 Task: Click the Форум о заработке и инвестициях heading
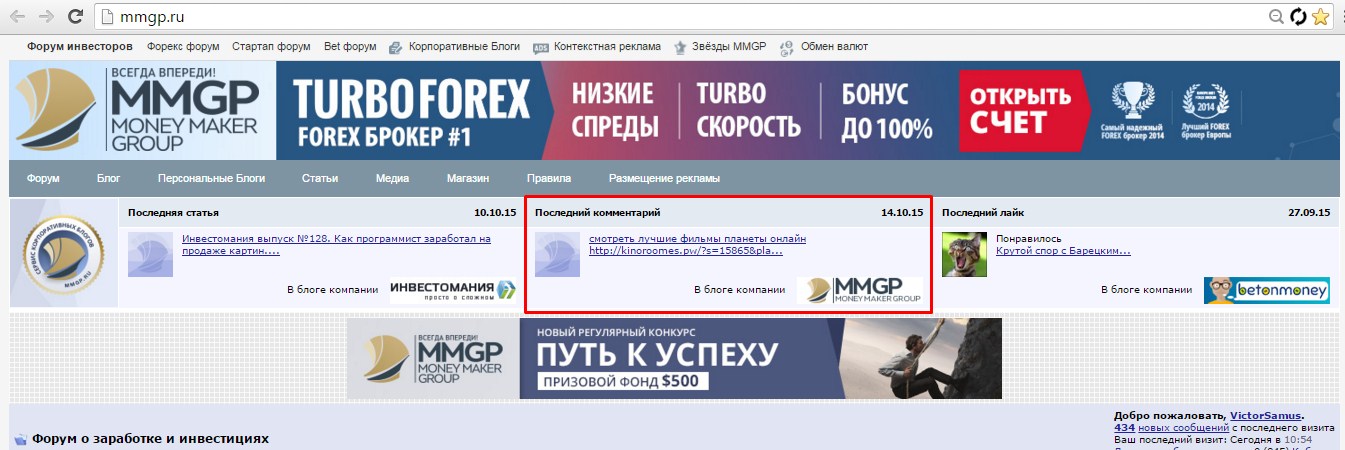pyautogui.click(x=151, y=439)
